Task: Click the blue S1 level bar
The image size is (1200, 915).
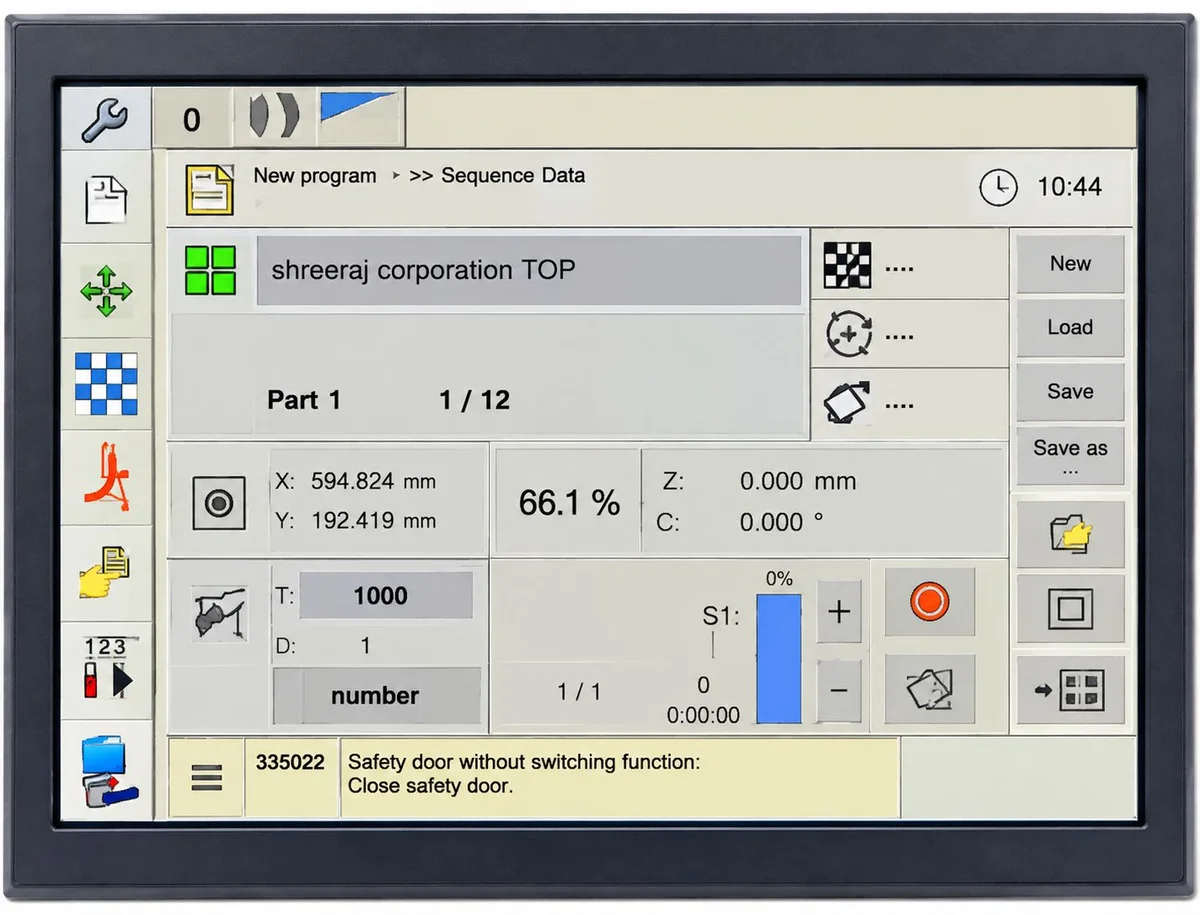Action: tap(779, 658)
